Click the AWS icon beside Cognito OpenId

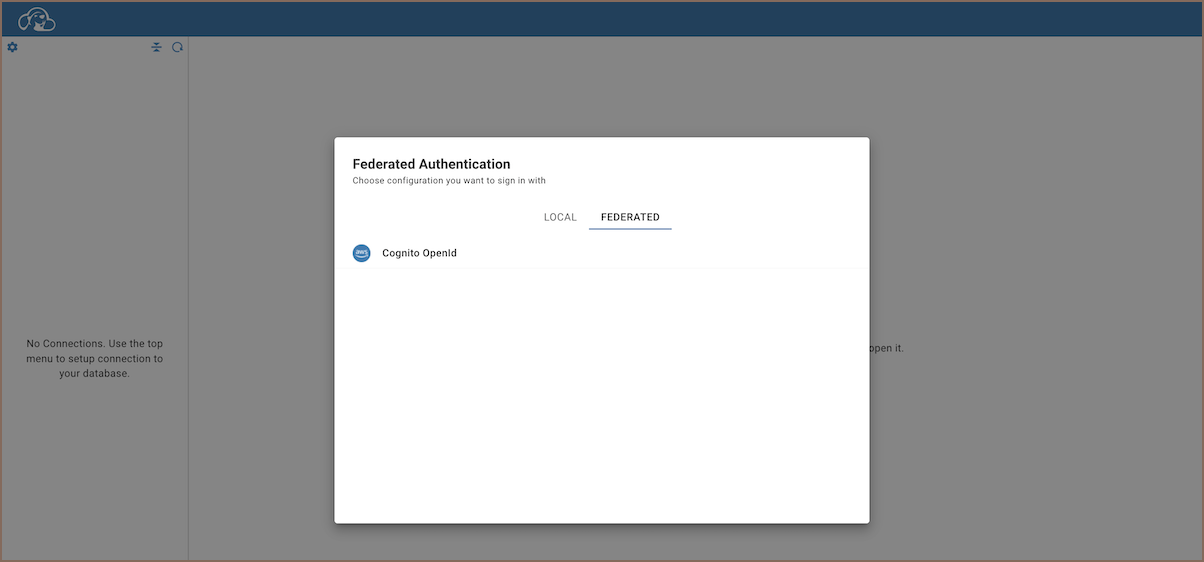361,253
